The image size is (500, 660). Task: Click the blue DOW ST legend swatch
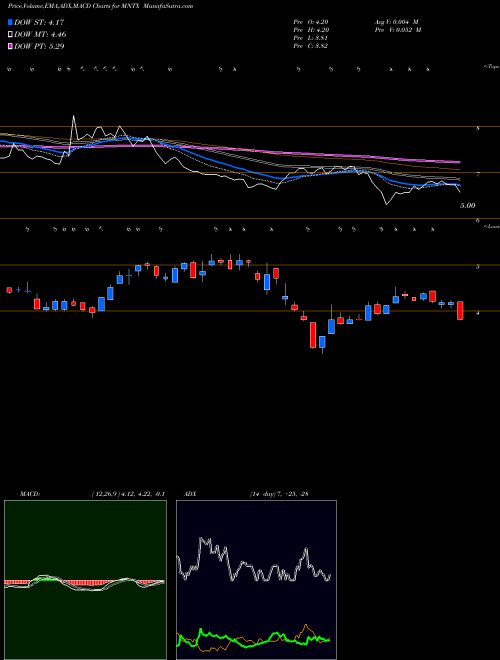[x=10, y=22]
